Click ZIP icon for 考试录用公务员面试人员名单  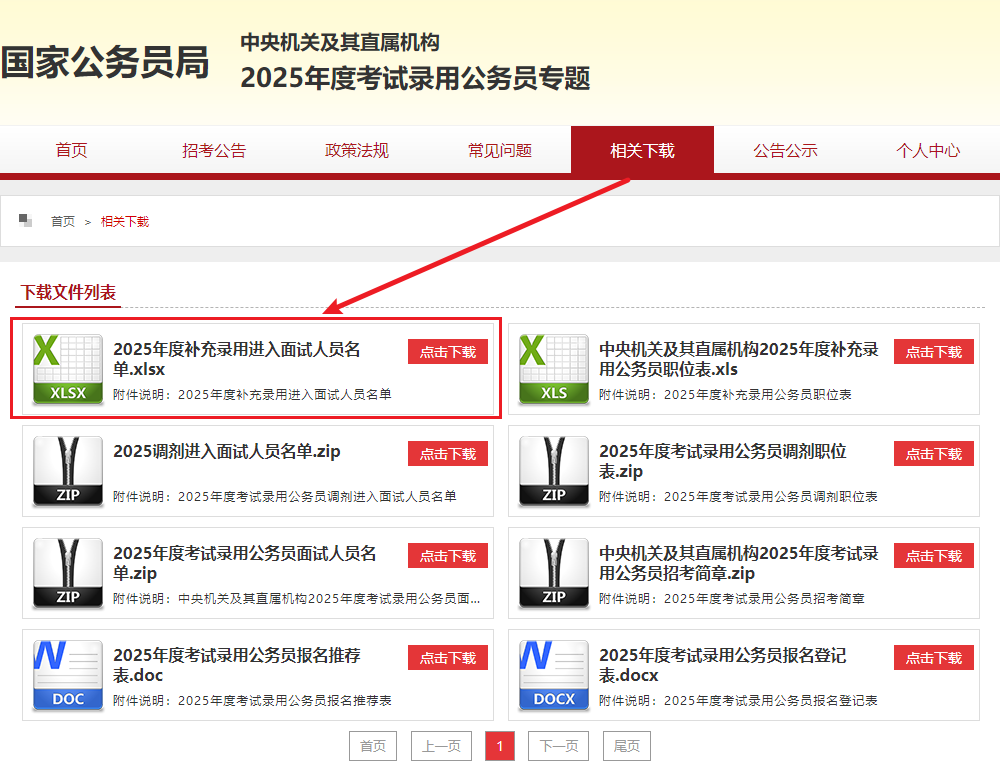coord(68,573)
